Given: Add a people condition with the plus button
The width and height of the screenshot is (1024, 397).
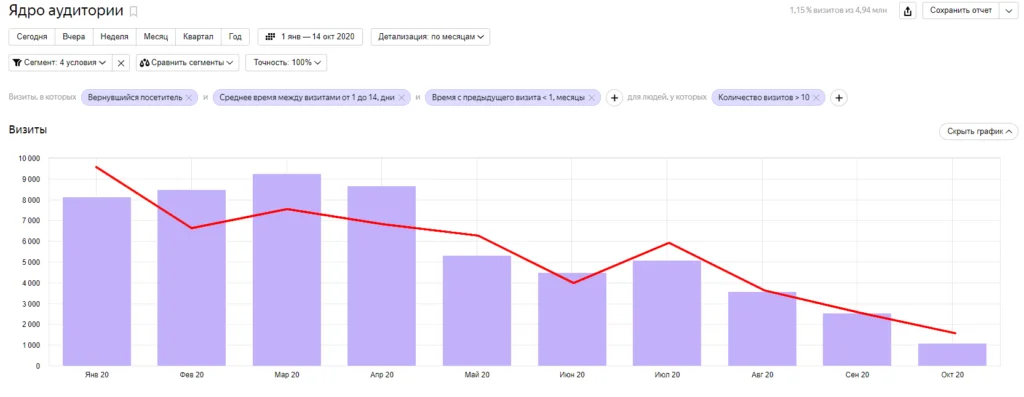Looking at the screenshot, I should (x=840, y=98).
